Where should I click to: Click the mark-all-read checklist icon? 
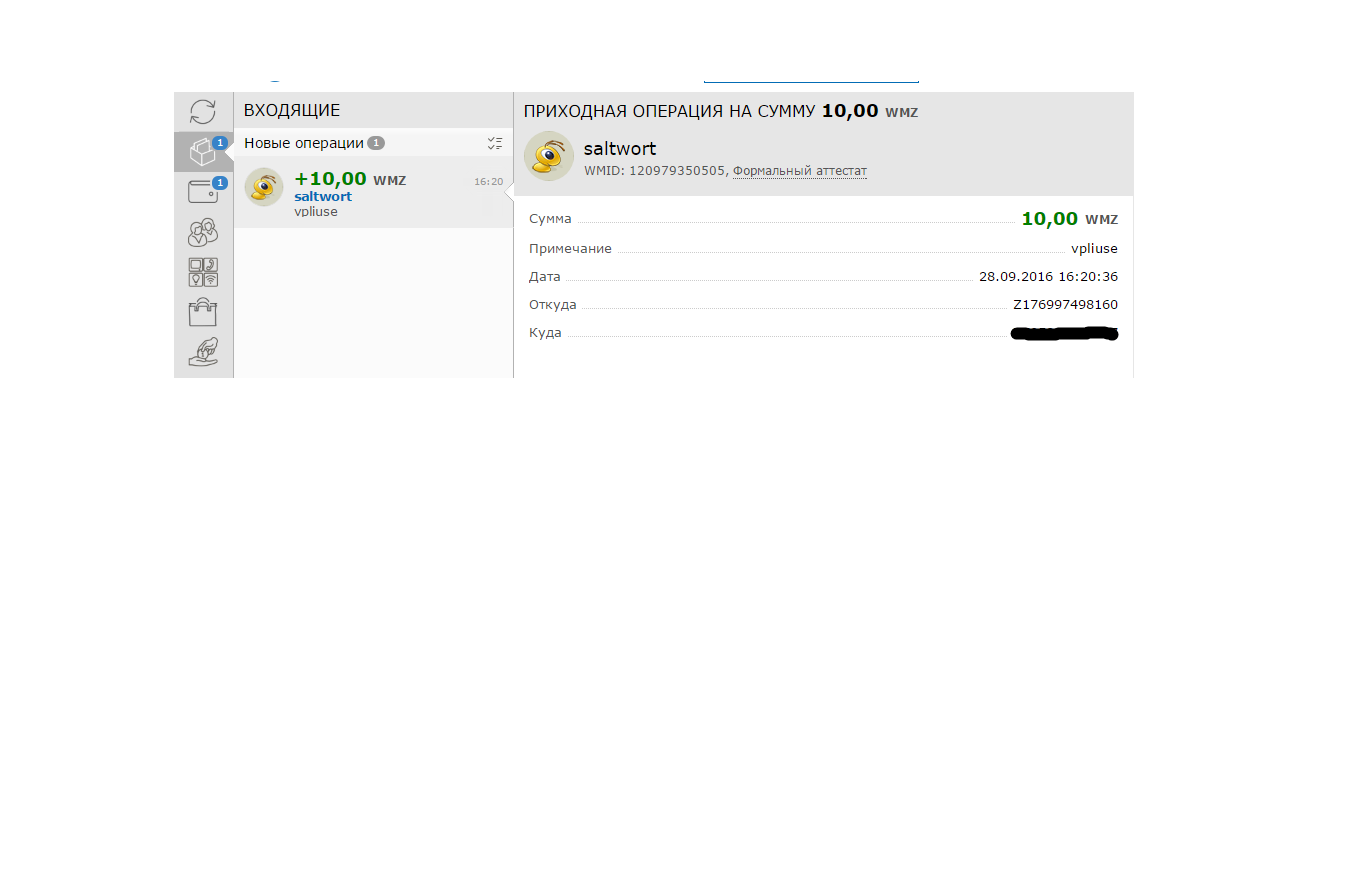pyautogui.click(x=495, y=143)
